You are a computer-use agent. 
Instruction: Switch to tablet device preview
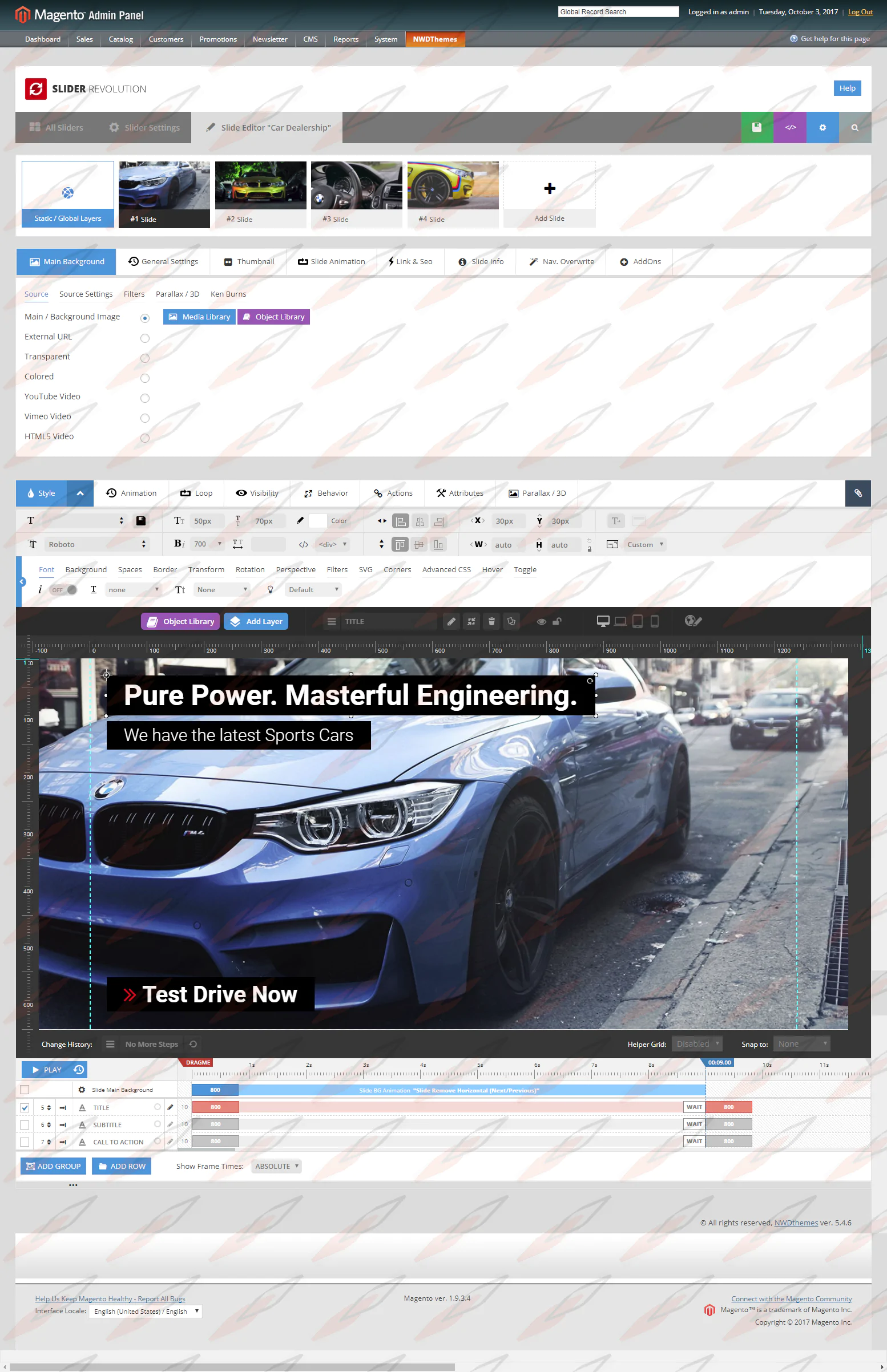(638, 621)
